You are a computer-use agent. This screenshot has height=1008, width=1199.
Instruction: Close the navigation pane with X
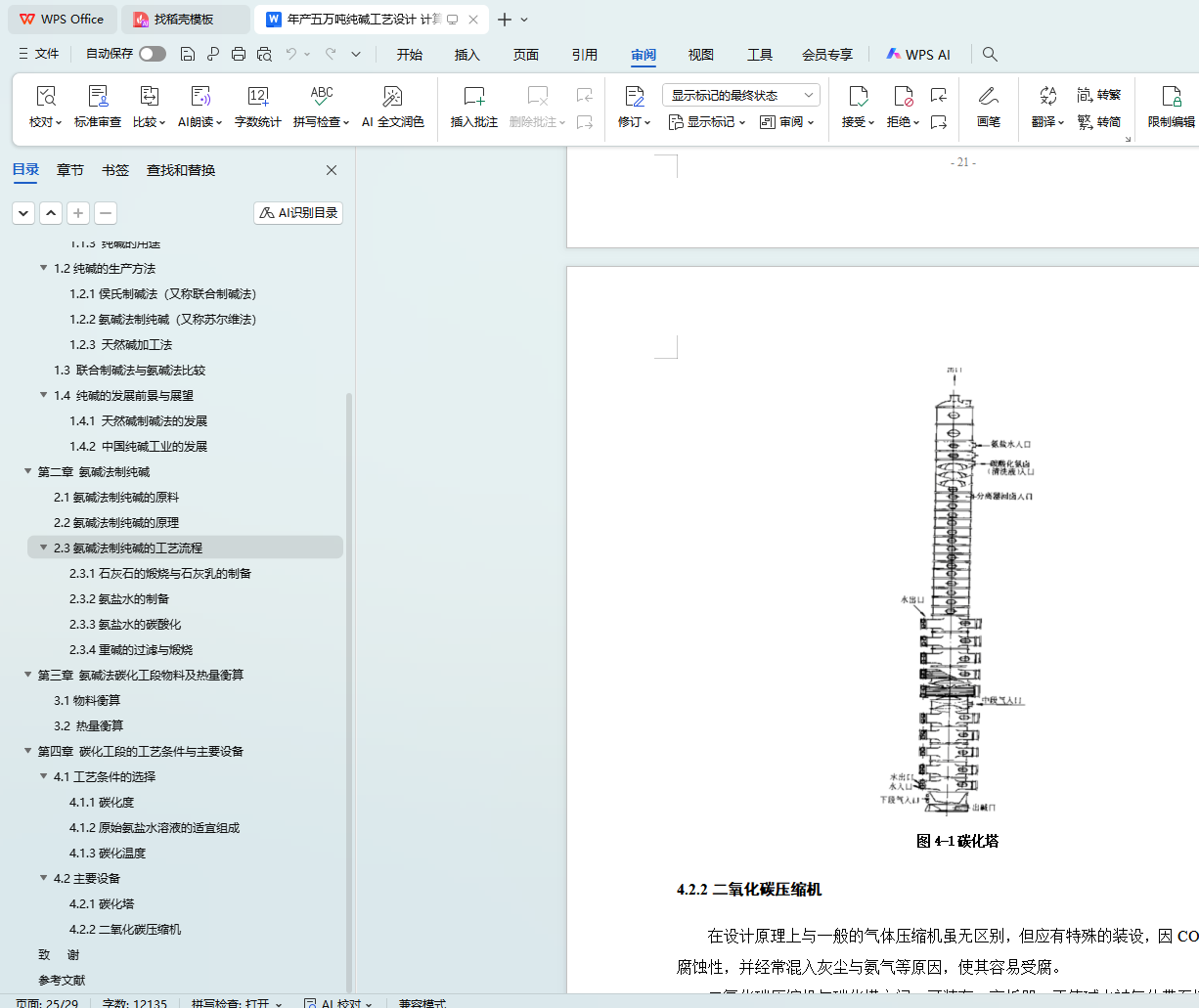pos(332,170)
